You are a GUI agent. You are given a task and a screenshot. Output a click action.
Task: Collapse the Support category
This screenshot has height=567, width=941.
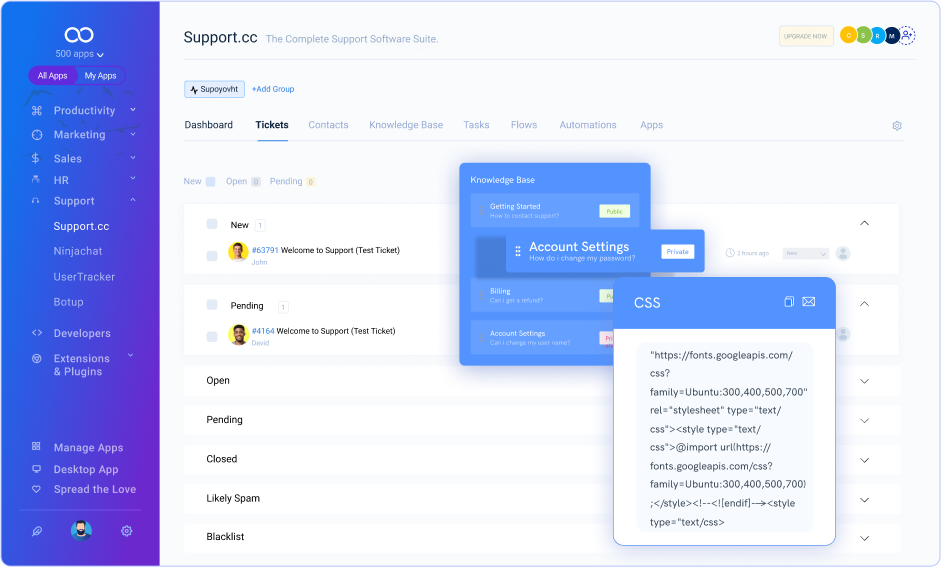[x=133, y=200]
